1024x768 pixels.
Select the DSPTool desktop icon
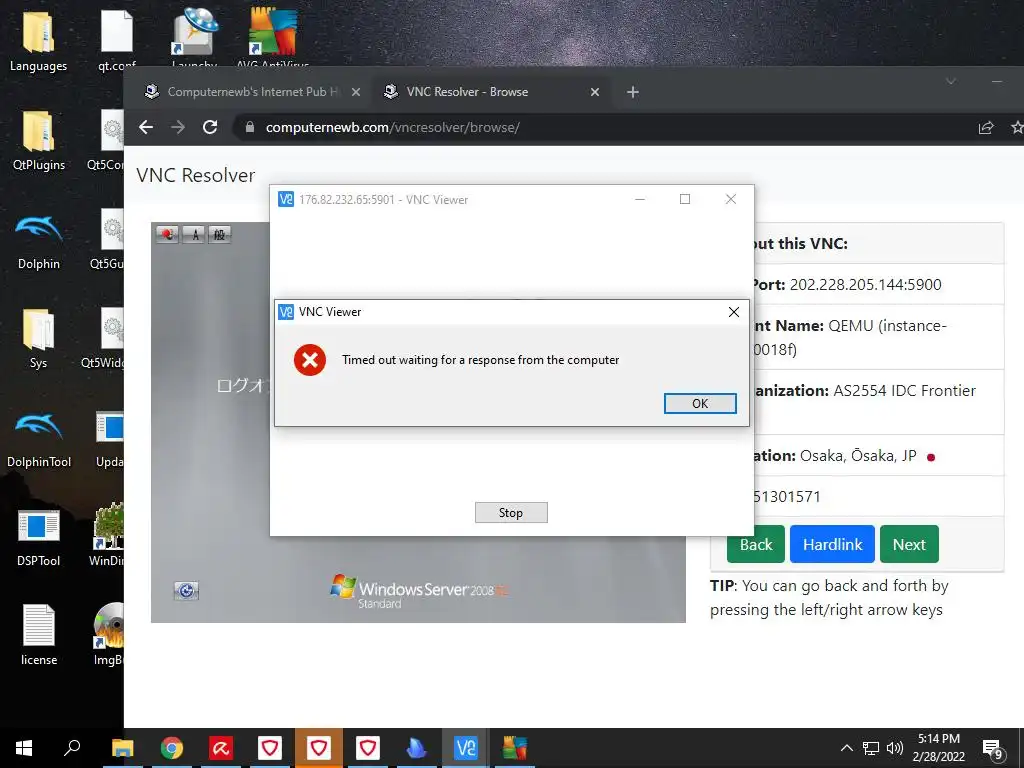pos(39,537)
